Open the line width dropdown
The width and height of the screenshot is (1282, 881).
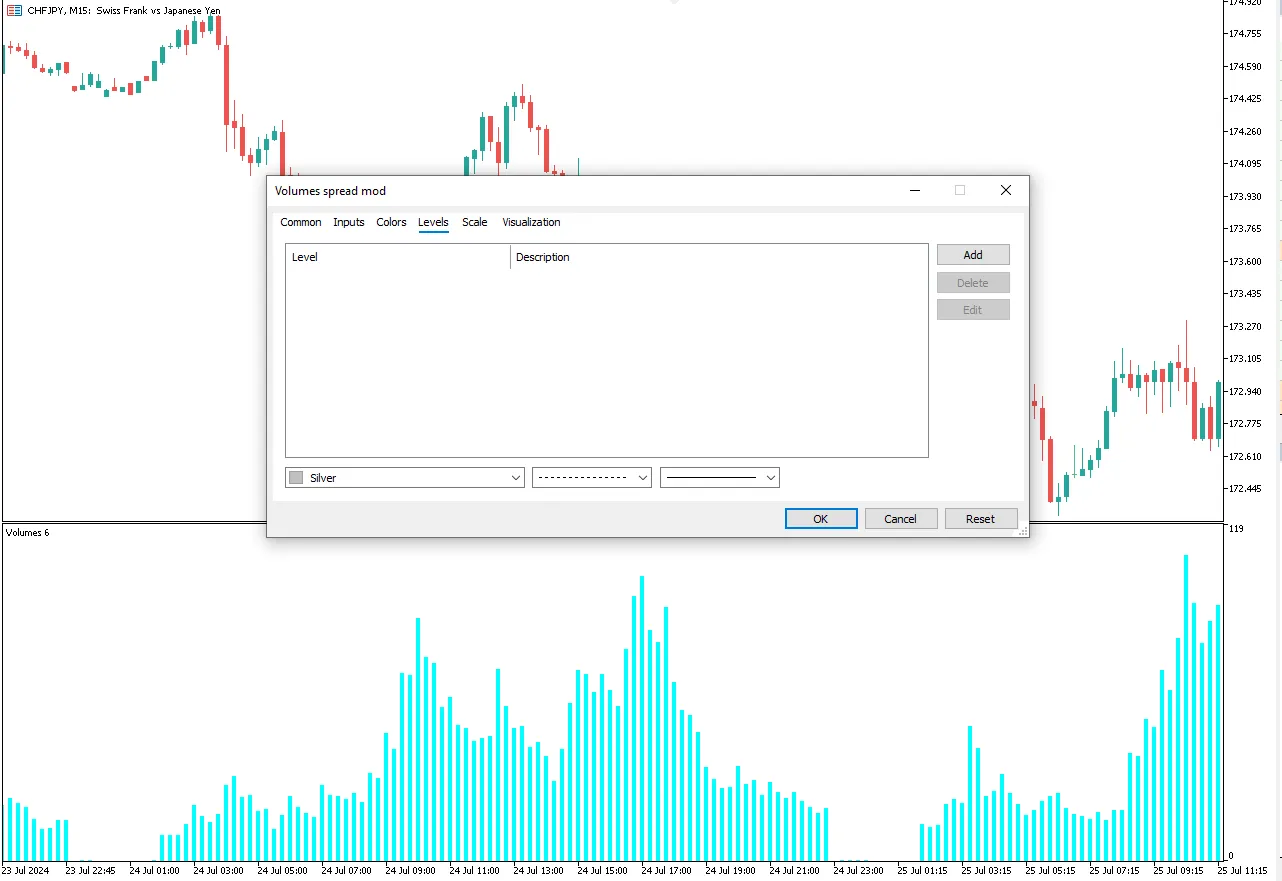tap(720, 478)
